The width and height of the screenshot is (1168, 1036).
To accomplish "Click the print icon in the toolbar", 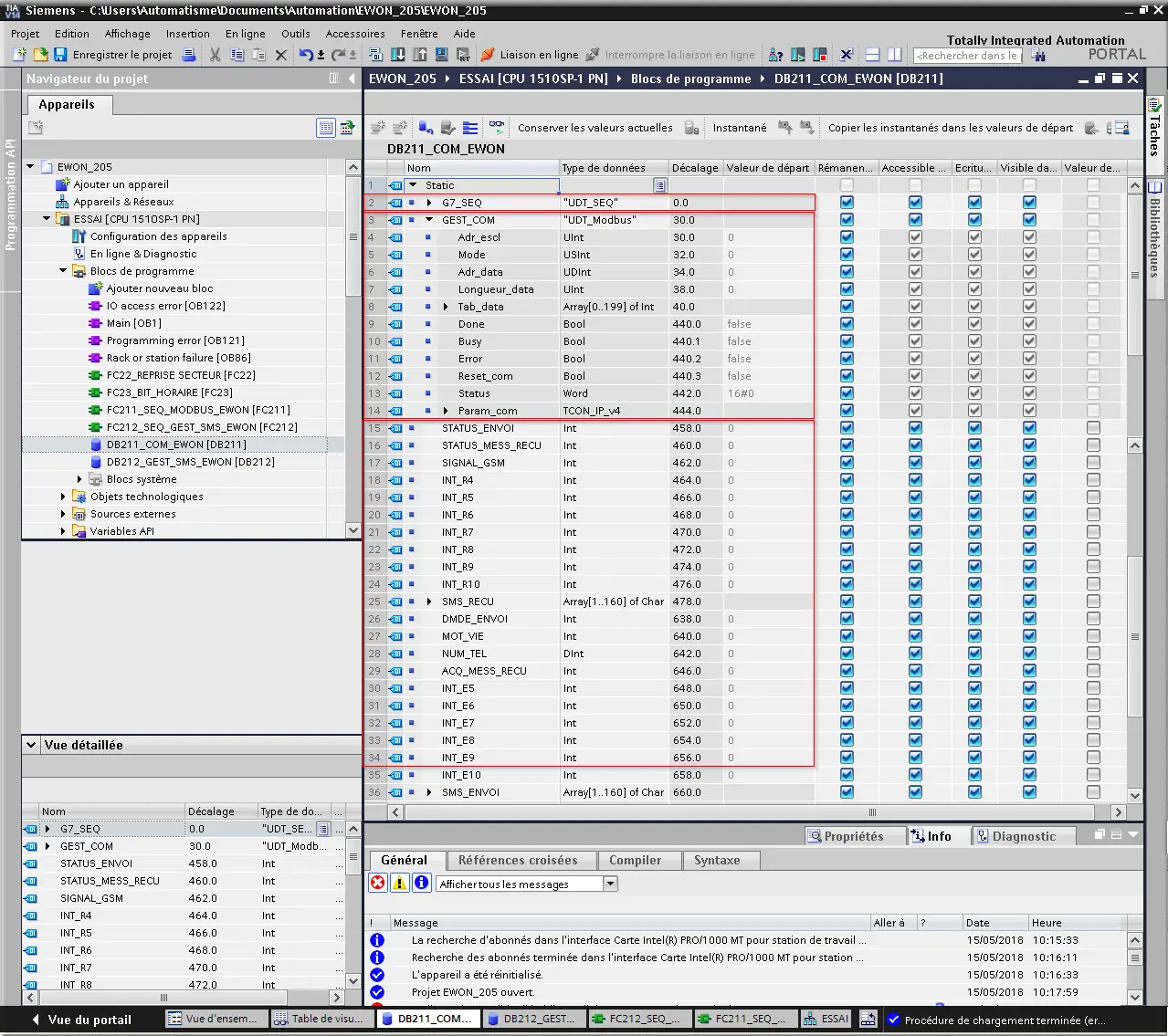I will (x=188, y=55).
